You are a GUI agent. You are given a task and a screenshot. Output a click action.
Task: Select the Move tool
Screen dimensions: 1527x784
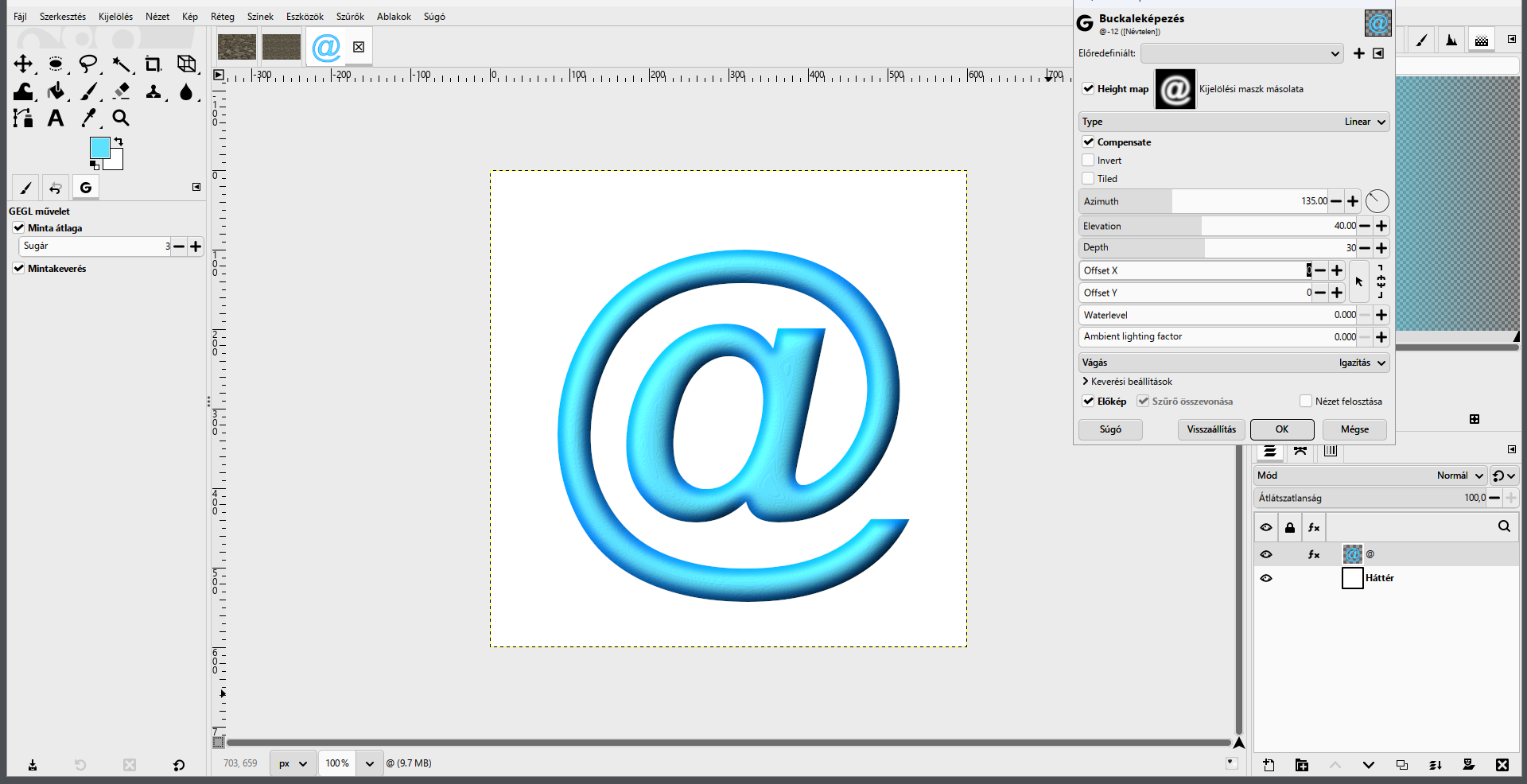(23, 64)
